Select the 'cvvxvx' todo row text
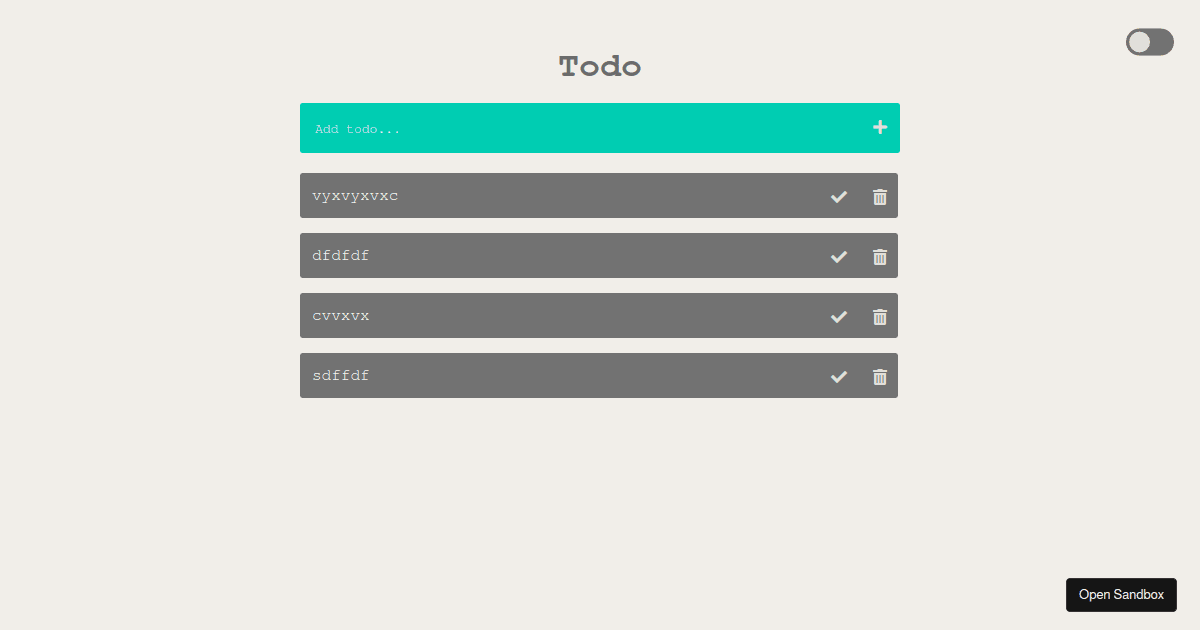Viewport: 1200px width, 630px height. [341, 316]
